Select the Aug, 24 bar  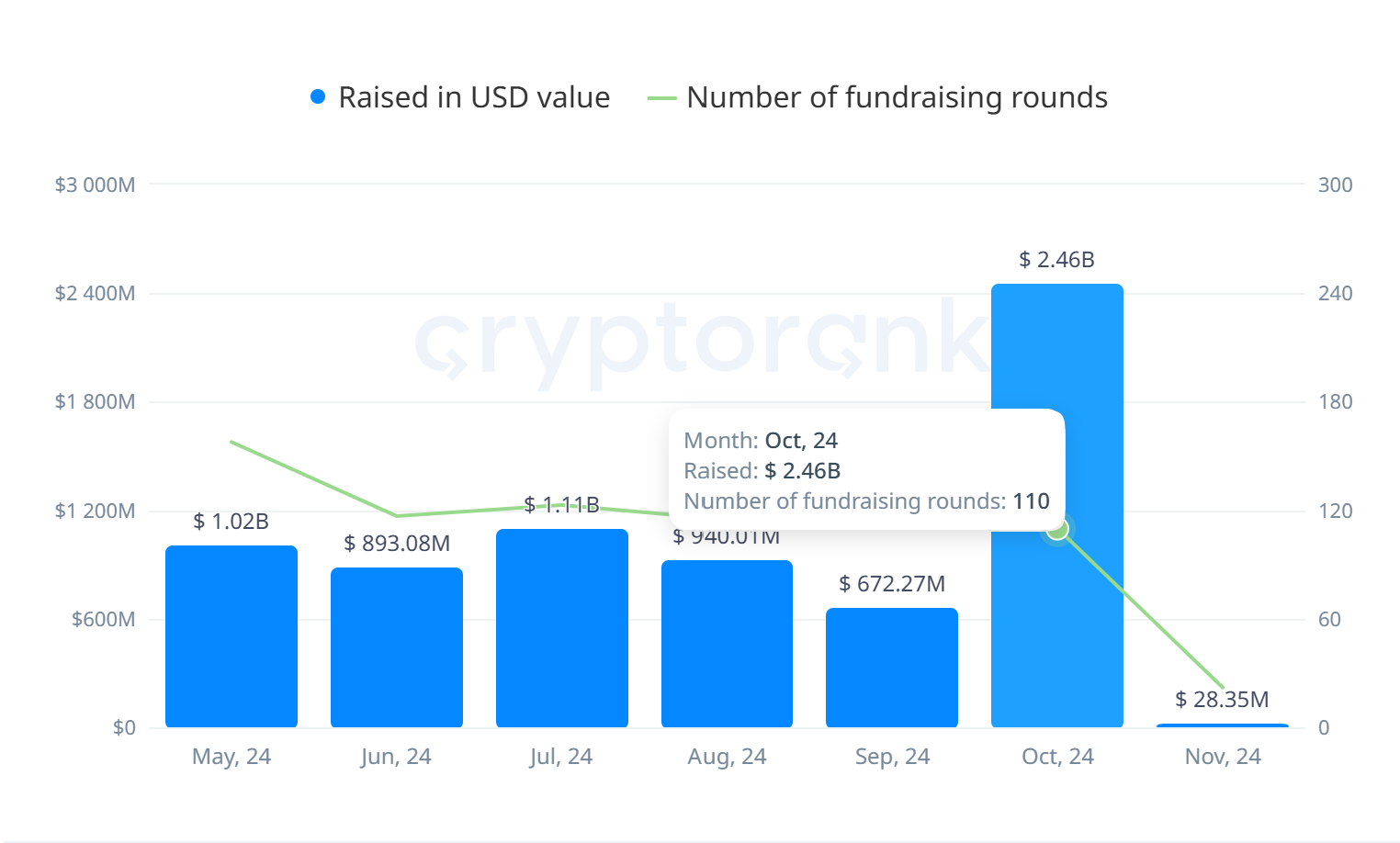coord(727,644)
